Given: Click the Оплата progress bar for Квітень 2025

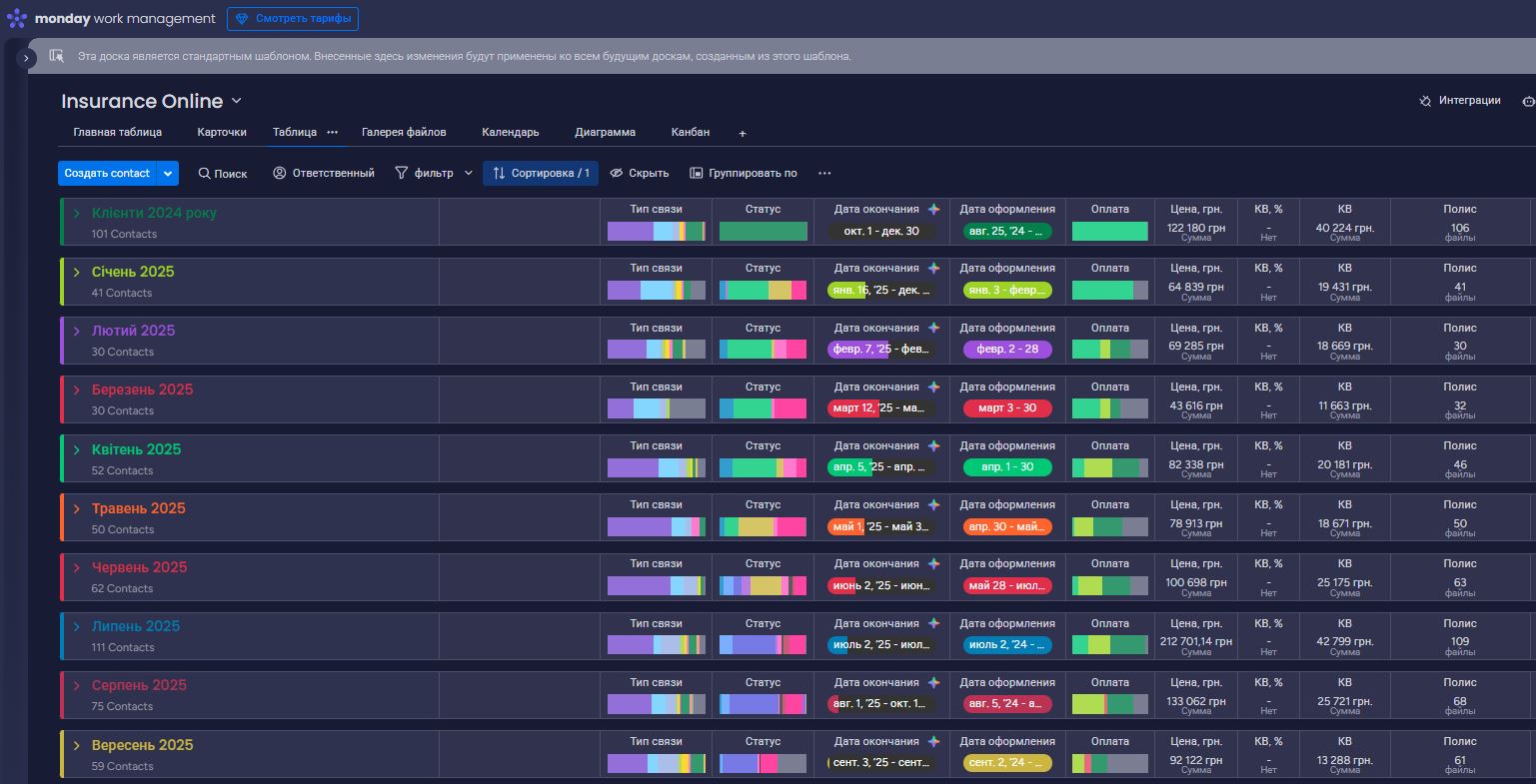Looking at the screenshot, I should tap(1109, 465).
